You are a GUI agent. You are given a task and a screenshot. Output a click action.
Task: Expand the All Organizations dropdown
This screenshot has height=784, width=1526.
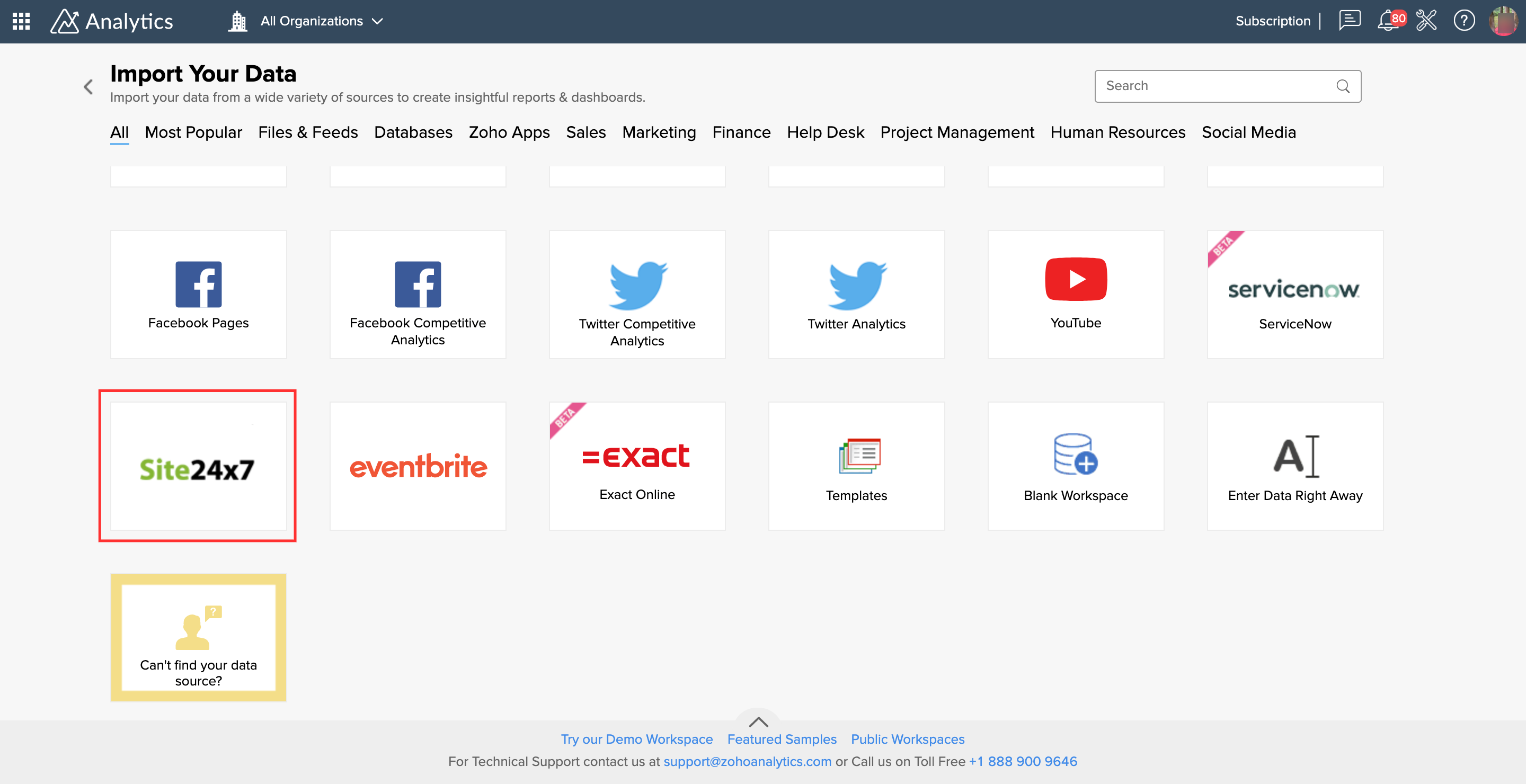pyautogui.click(x=321, y=21)
